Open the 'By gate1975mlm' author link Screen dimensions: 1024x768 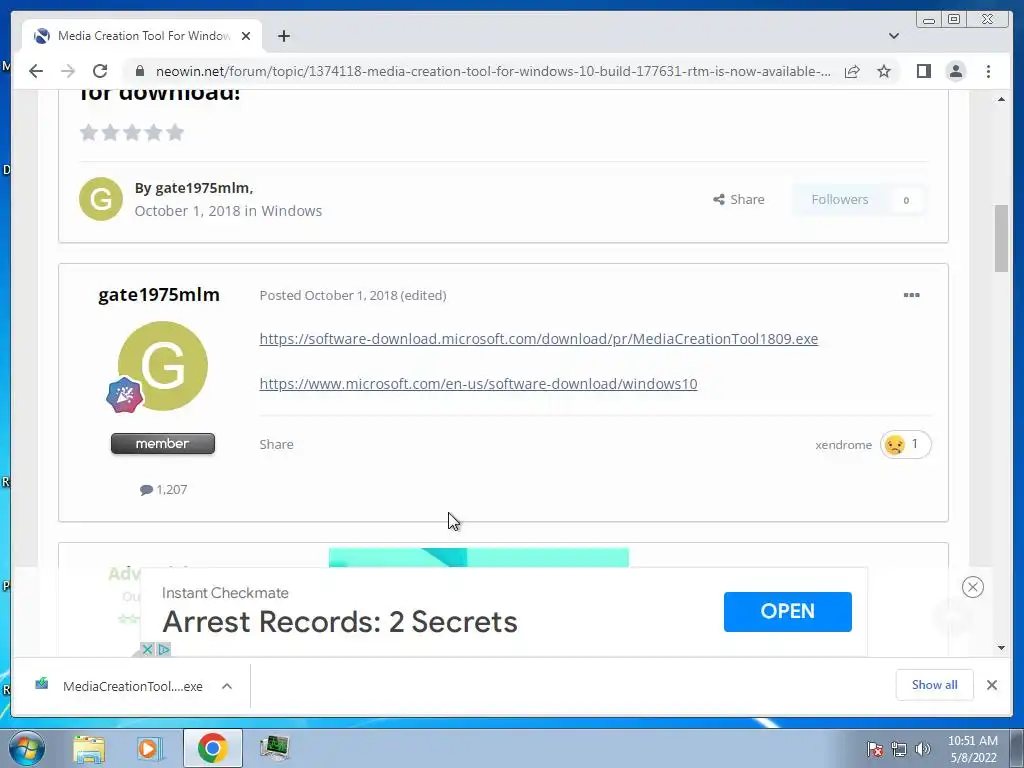pos(194,188)
